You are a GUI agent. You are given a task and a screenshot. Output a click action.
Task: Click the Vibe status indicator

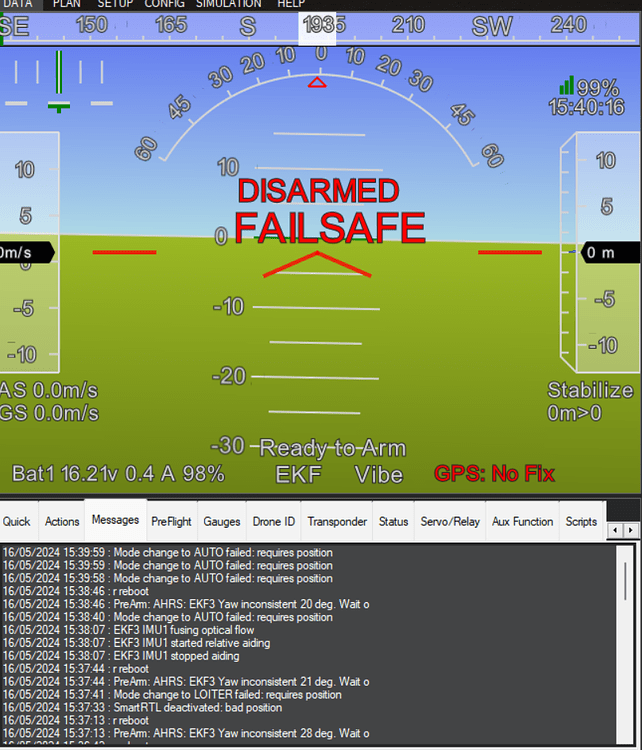(x=378, y=474)
